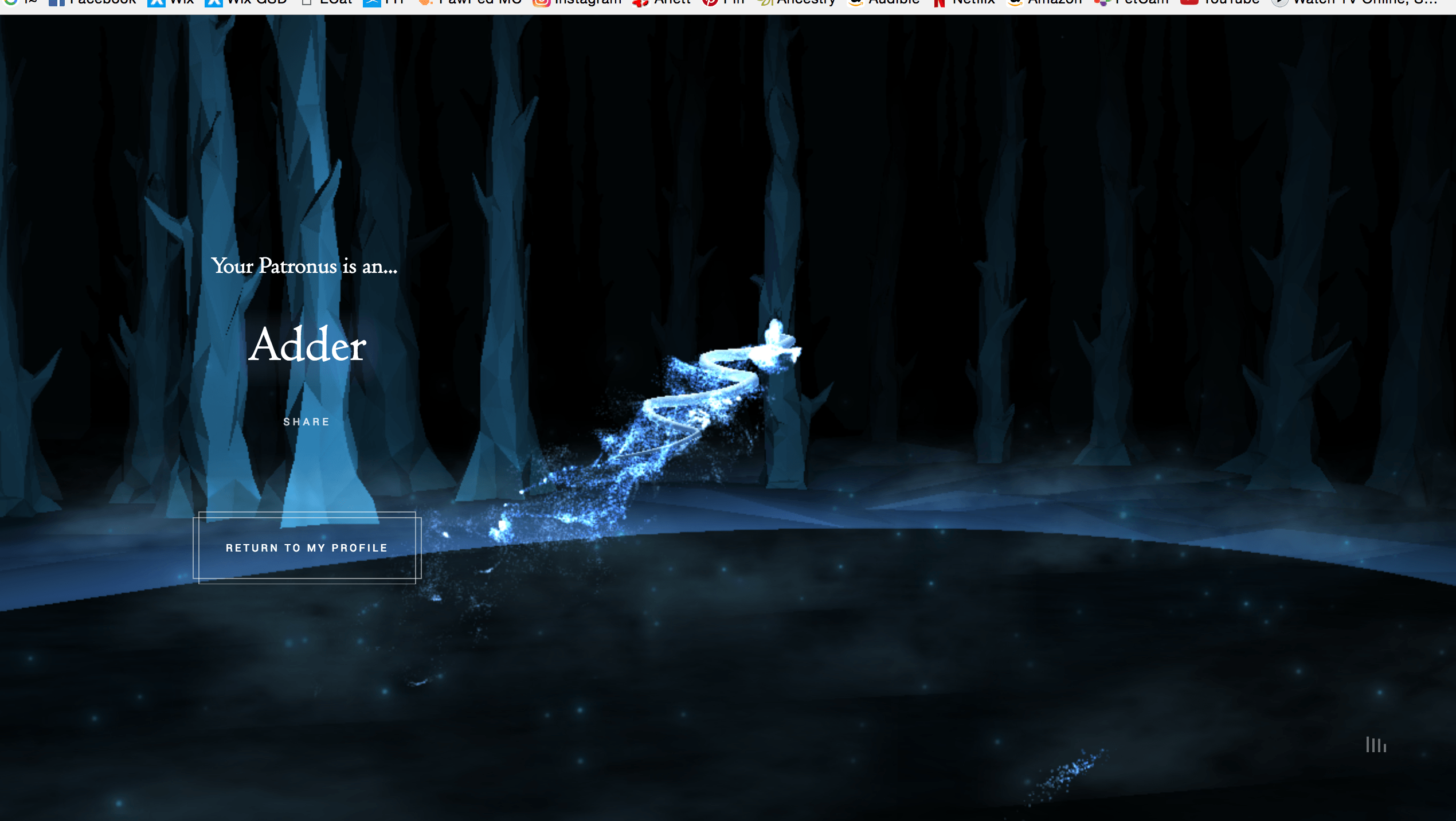Toggle the sound bars audio icon
Viewport: 1456px width, 821px height.
[1376, 745]
